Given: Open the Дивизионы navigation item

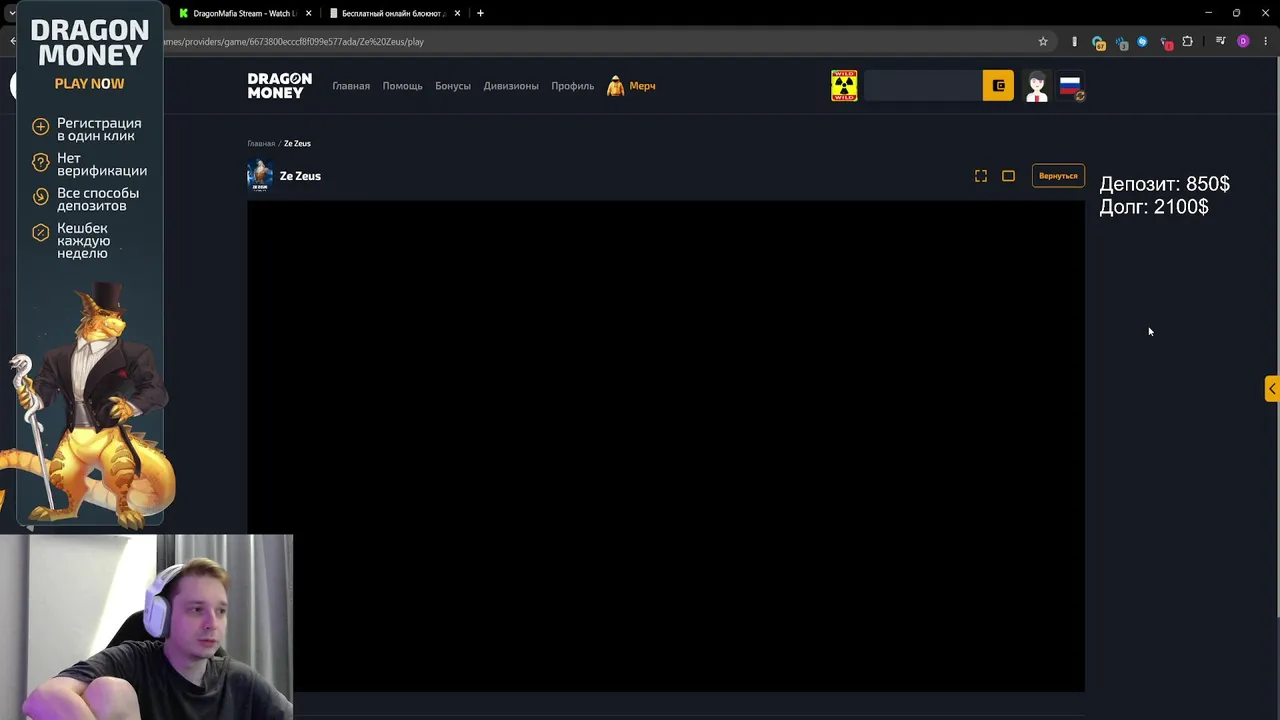Looking at the screenshot, I should (511, 86).
